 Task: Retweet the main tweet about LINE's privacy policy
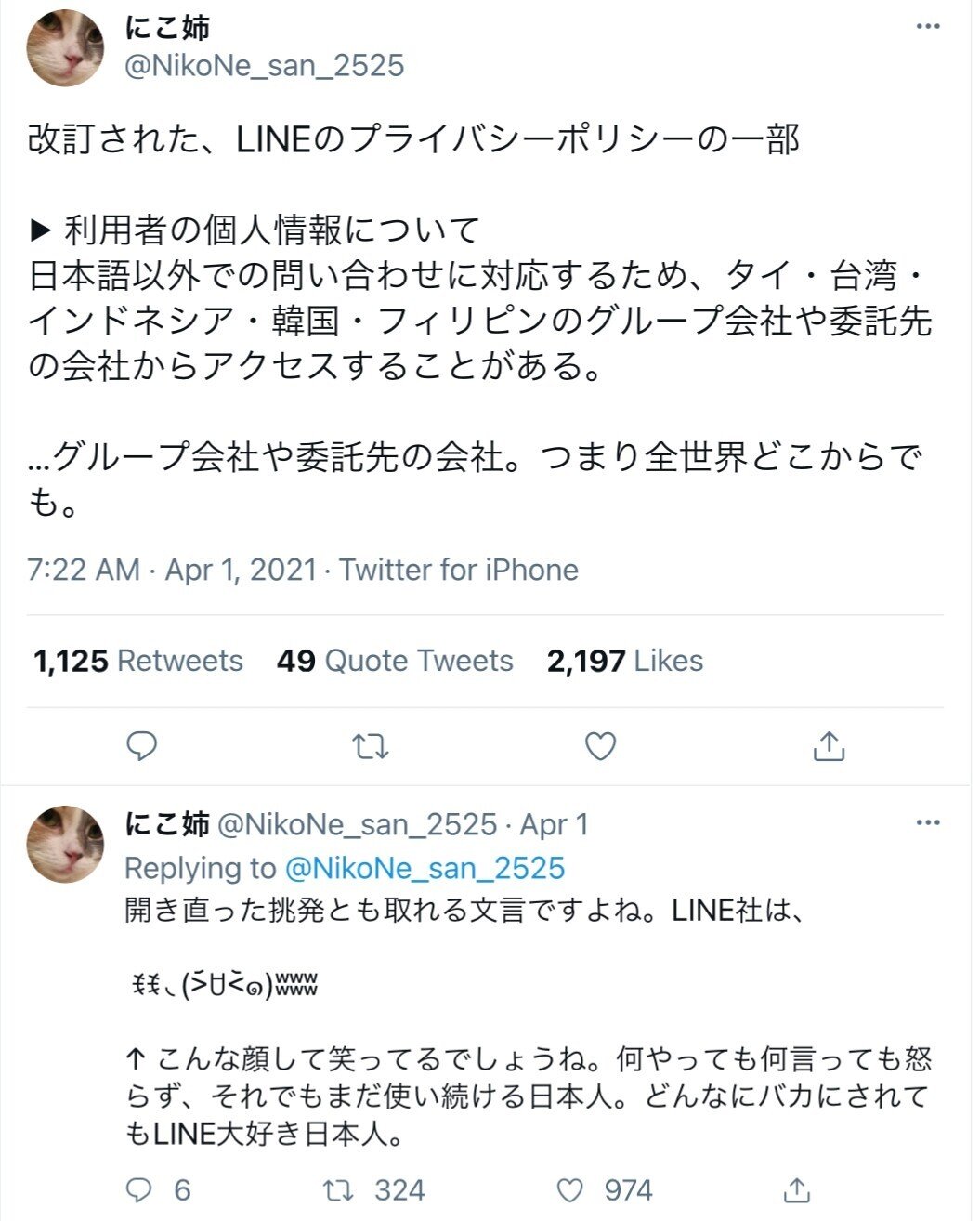371,744
